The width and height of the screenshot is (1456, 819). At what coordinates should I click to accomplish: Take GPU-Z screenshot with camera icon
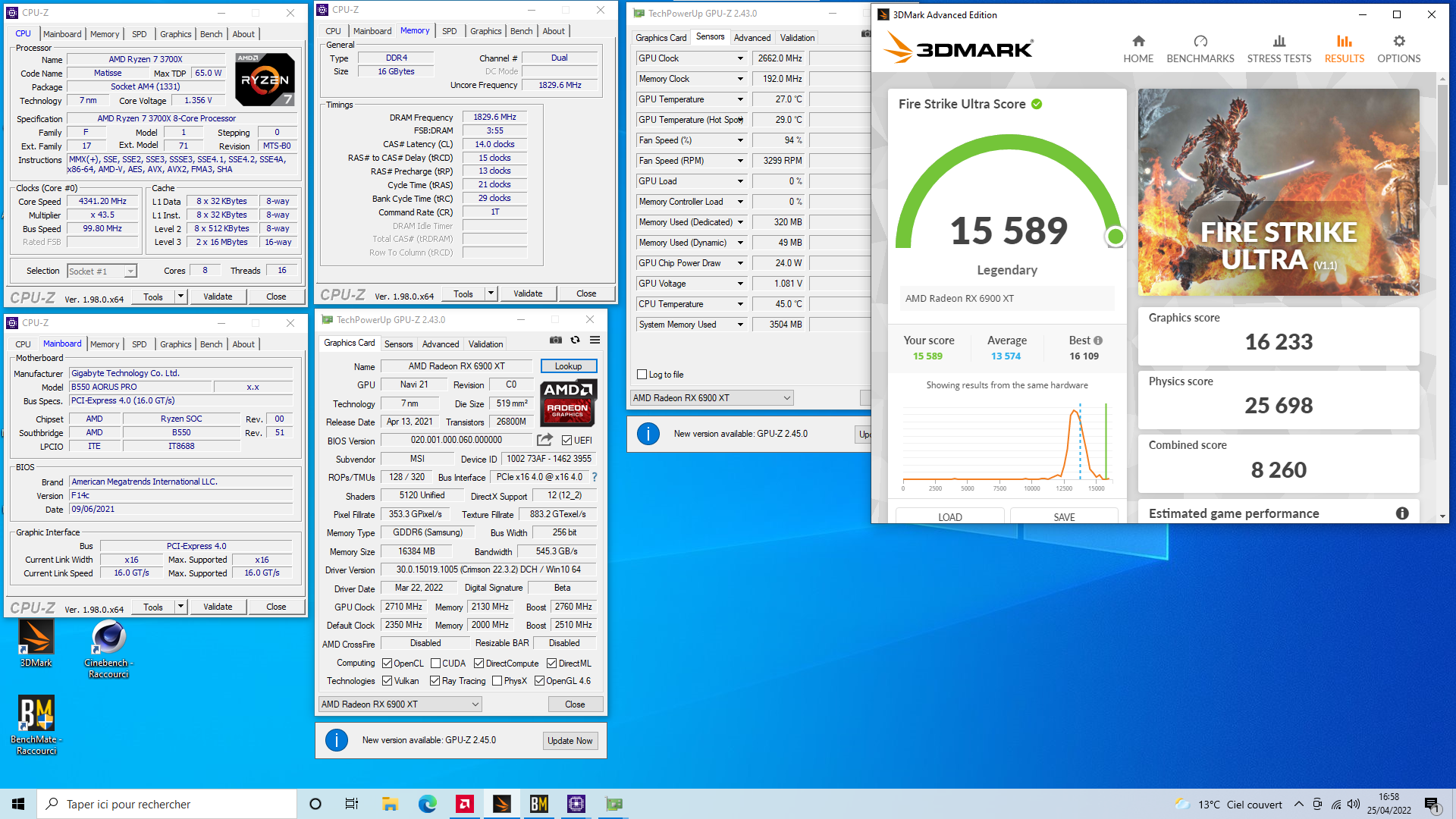(556, 340)
